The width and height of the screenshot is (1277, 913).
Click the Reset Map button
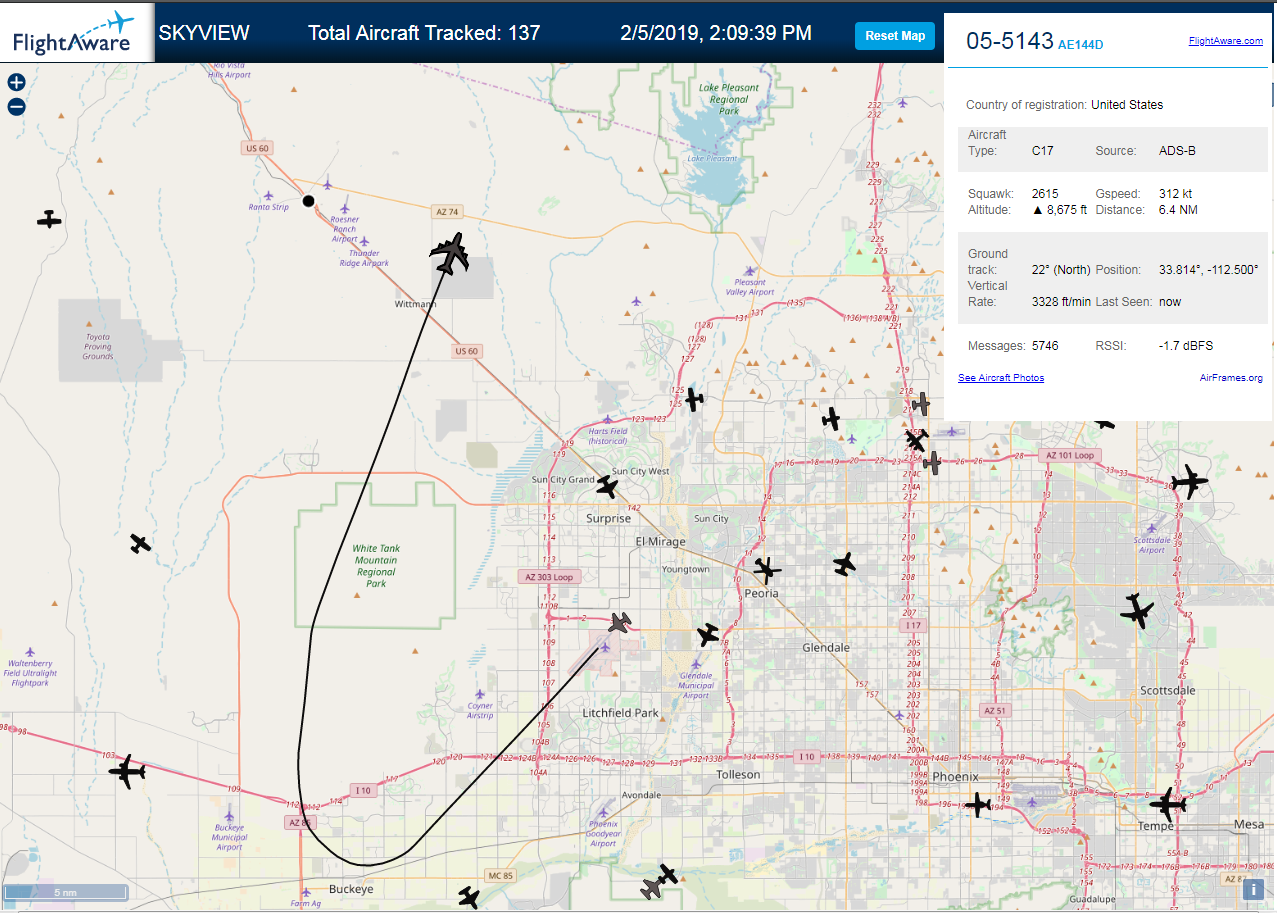point(895,36)
